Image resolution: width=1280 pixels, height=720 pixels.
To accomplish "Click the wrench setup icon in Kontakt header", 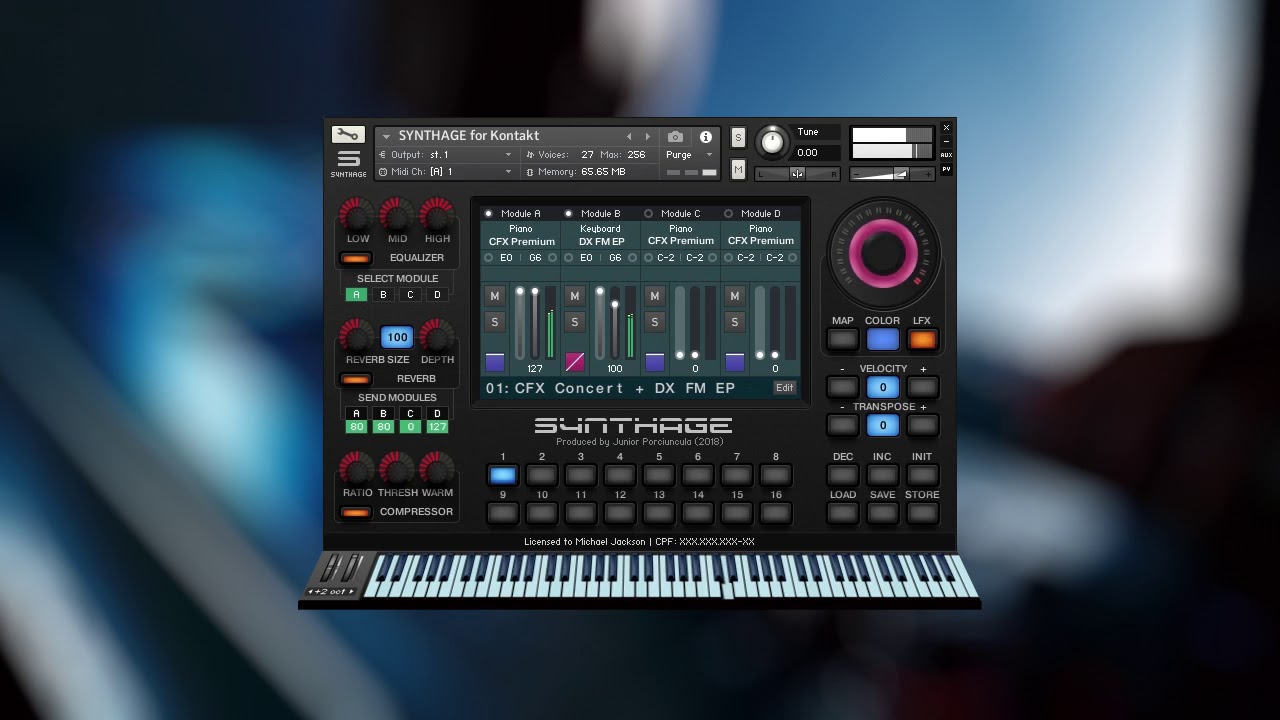I will point(348,133).
